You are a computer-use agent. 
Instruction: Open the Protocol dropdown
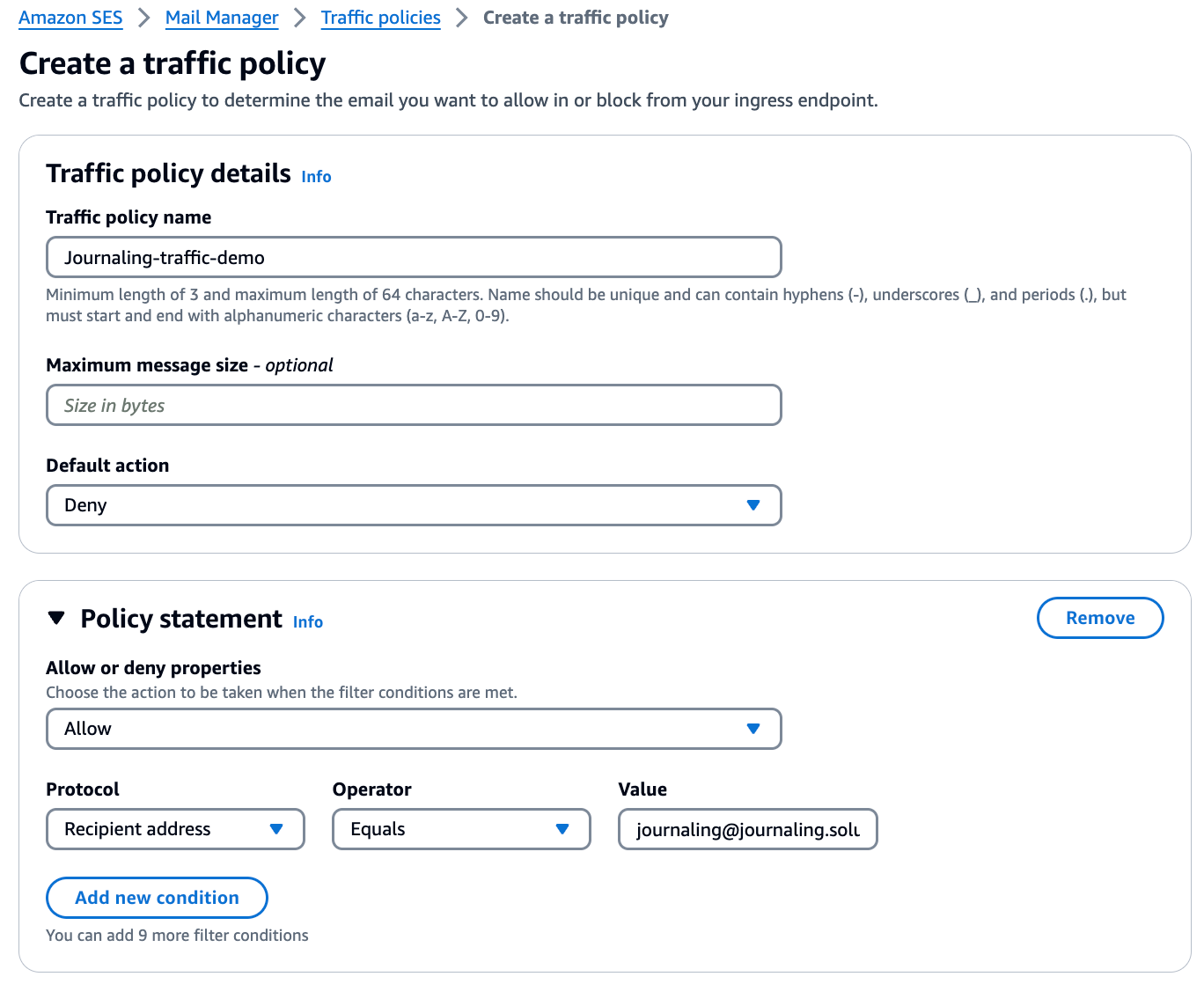(x=174, y=829)
